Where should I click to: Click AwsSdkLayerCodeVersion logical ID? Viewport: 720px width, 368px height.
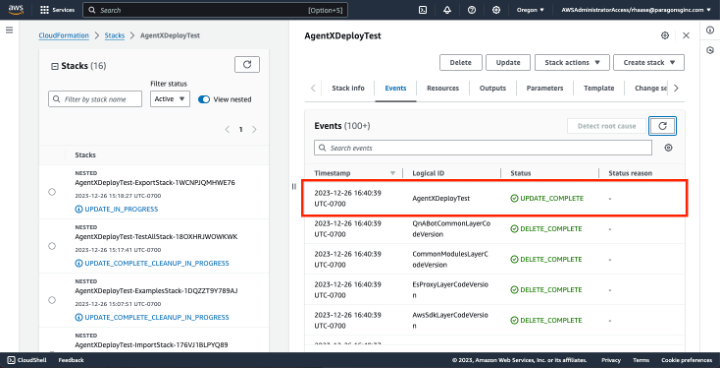click(x=450, y=320)
